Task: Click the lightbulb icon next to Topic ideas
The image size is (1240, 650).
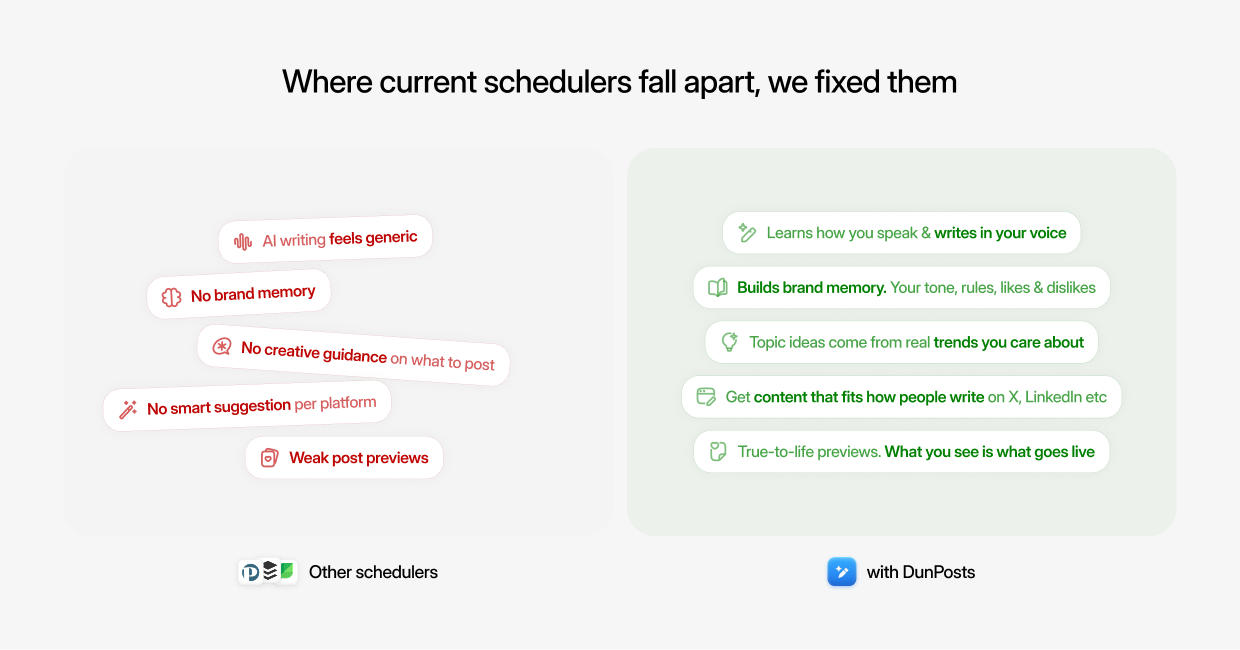Action: click(730, 342)
